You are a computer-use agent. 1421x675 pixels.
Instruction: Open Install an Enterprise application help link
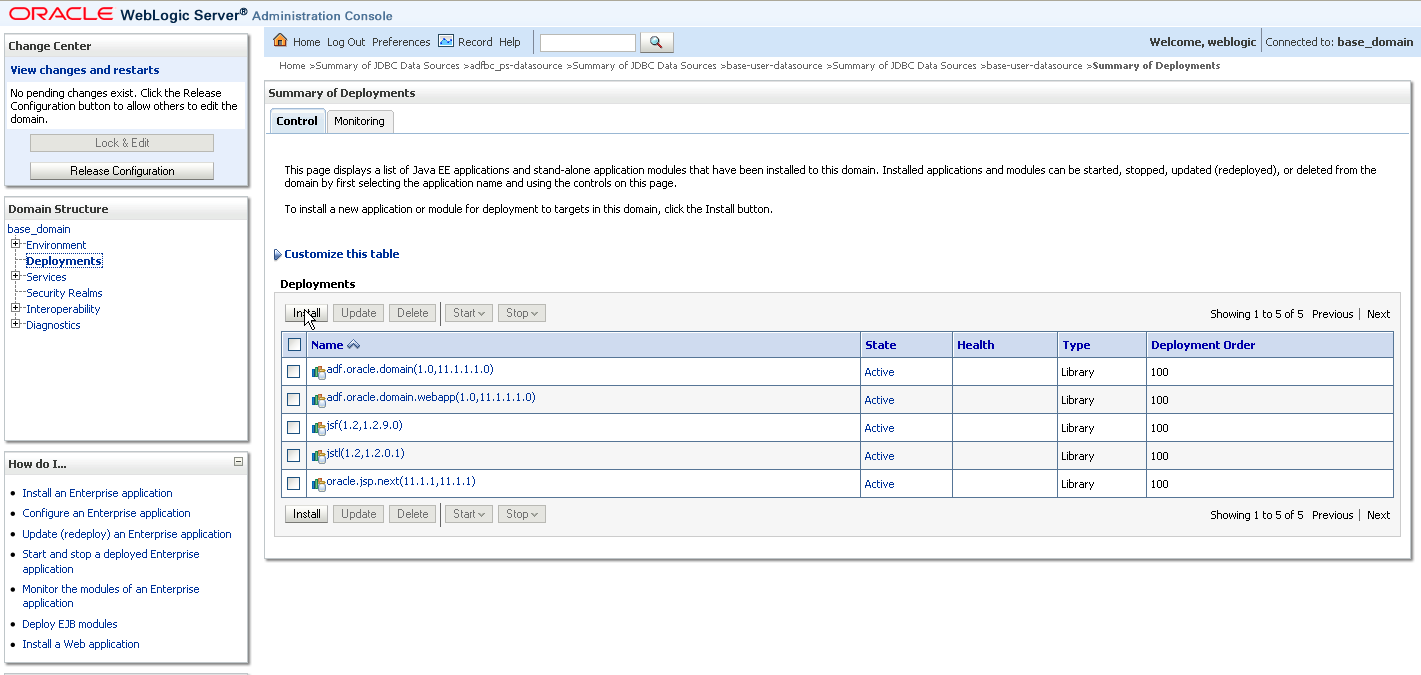coord(97,493)
